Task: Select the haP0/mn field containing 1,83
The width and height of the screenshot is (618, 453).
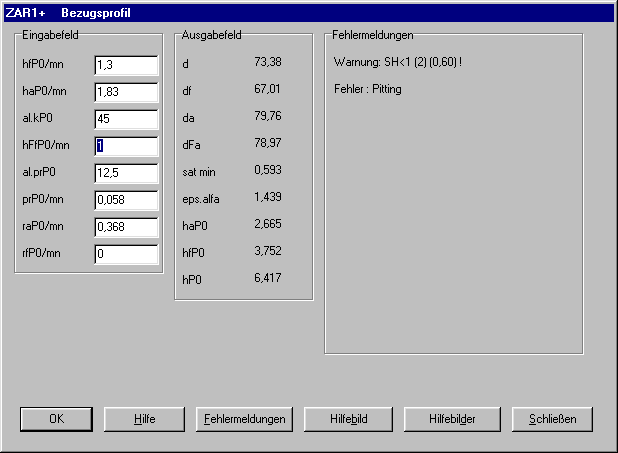Action: [126, 93]
